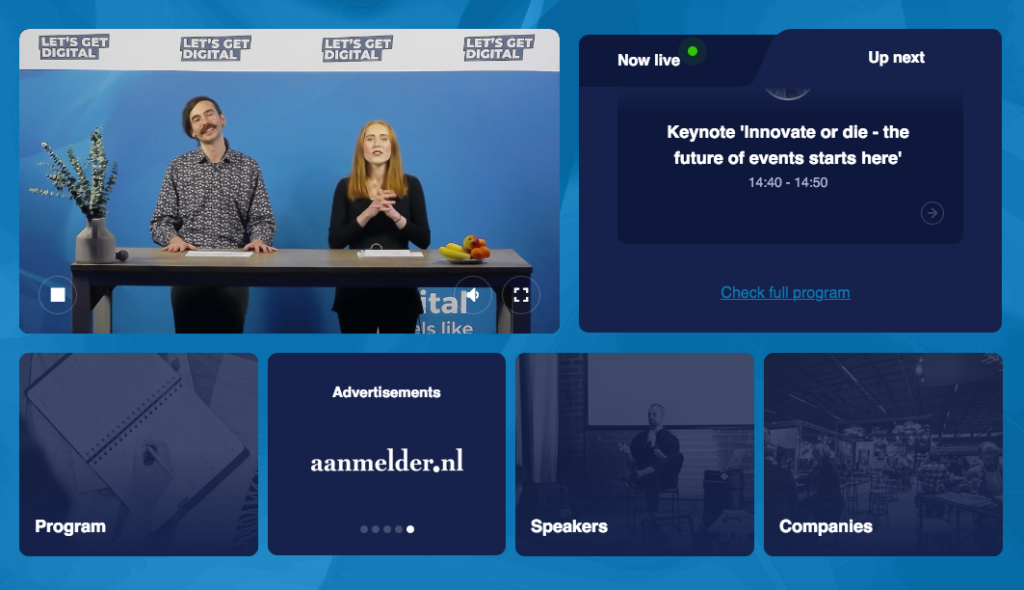Stop the live video stream
Viewport: 1024px width, 590px height.
[58, 295]
